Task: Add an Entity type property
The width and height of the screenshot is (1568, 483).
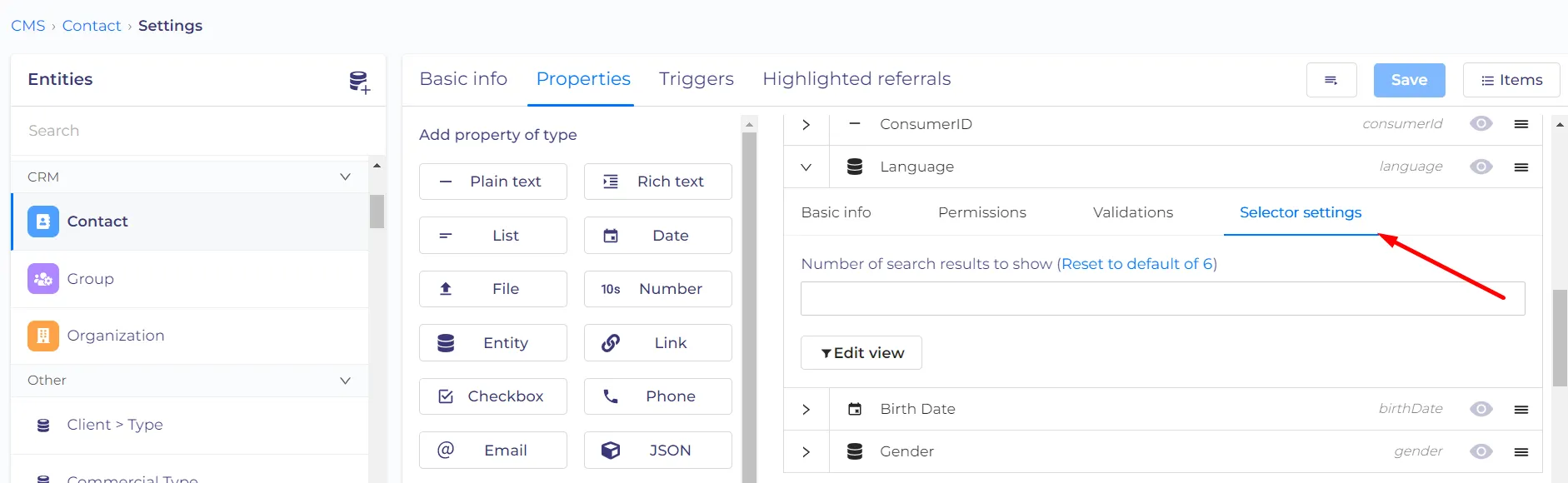Action: coord(493,343)
